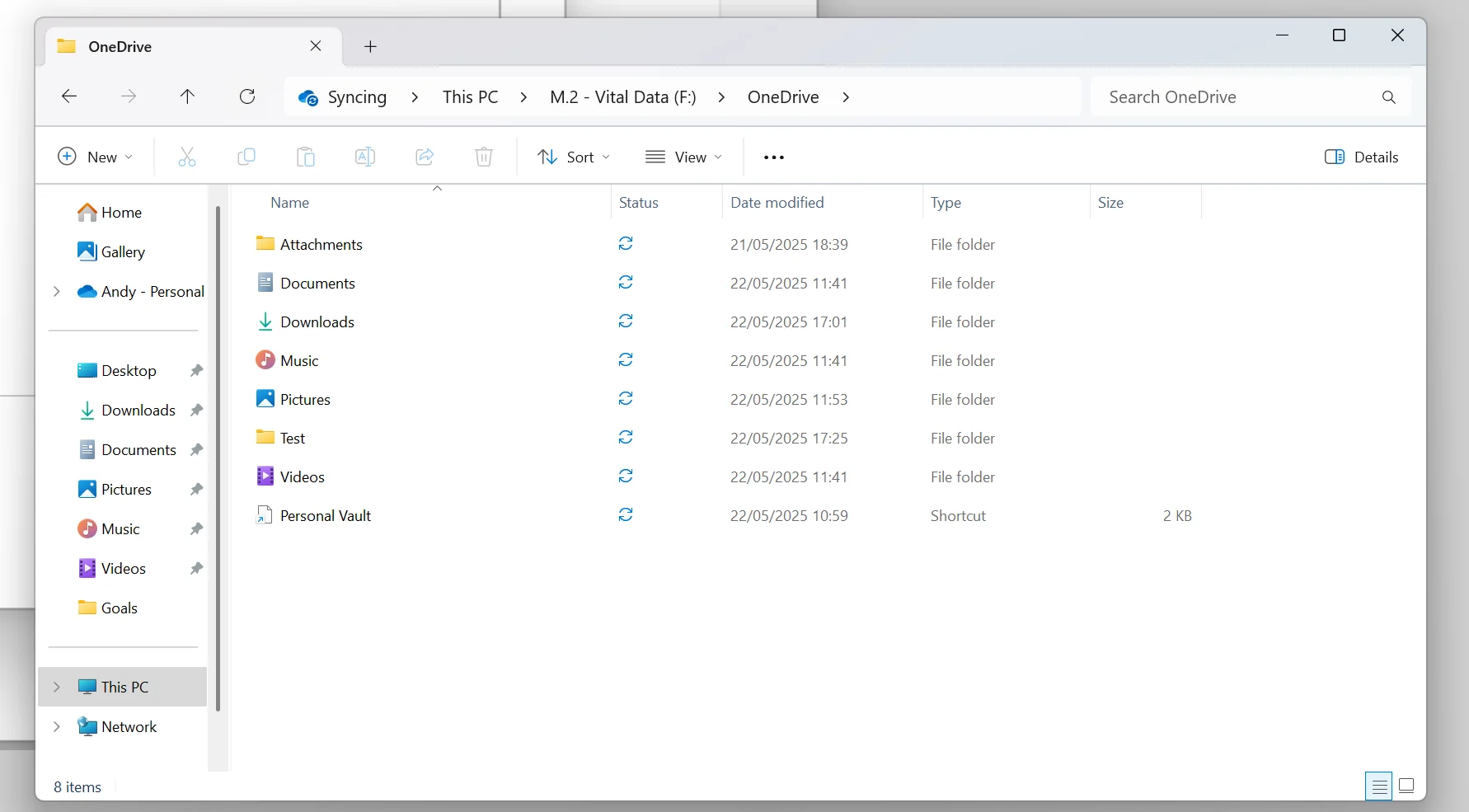
Task: Click sync status icon for Attachments
Action: click(x=626, y=243)
